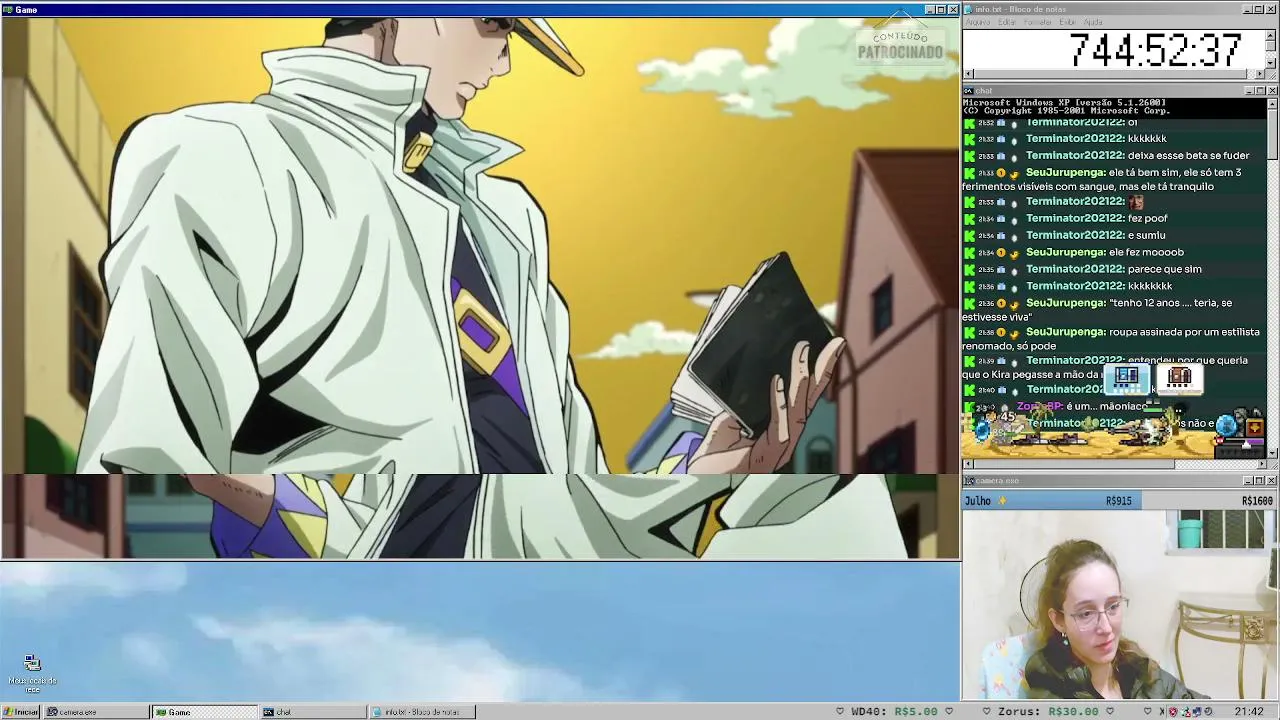This screenshot has width=1280, height=720.
Task: Click the red shield system tray icon
Action: 1174,712
